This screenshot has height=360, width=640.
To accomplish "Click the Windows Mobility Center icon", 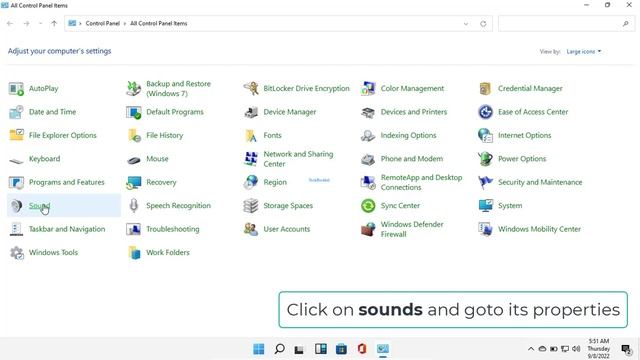I will pos(485,229).
